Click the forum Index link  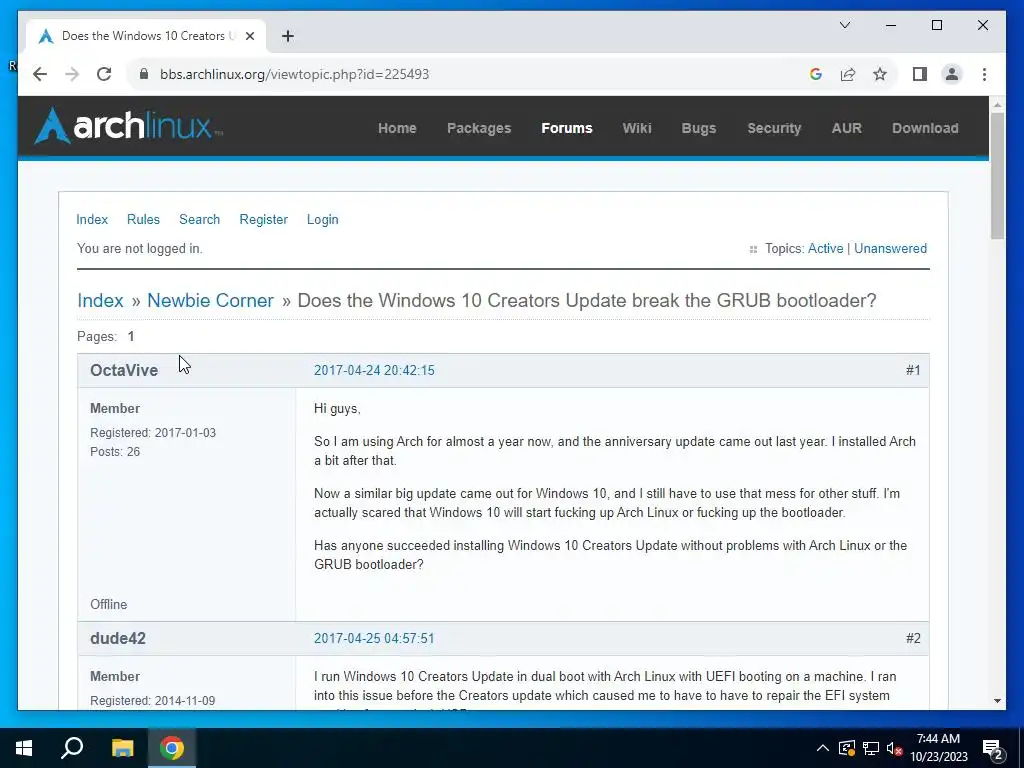coord(92,219)
